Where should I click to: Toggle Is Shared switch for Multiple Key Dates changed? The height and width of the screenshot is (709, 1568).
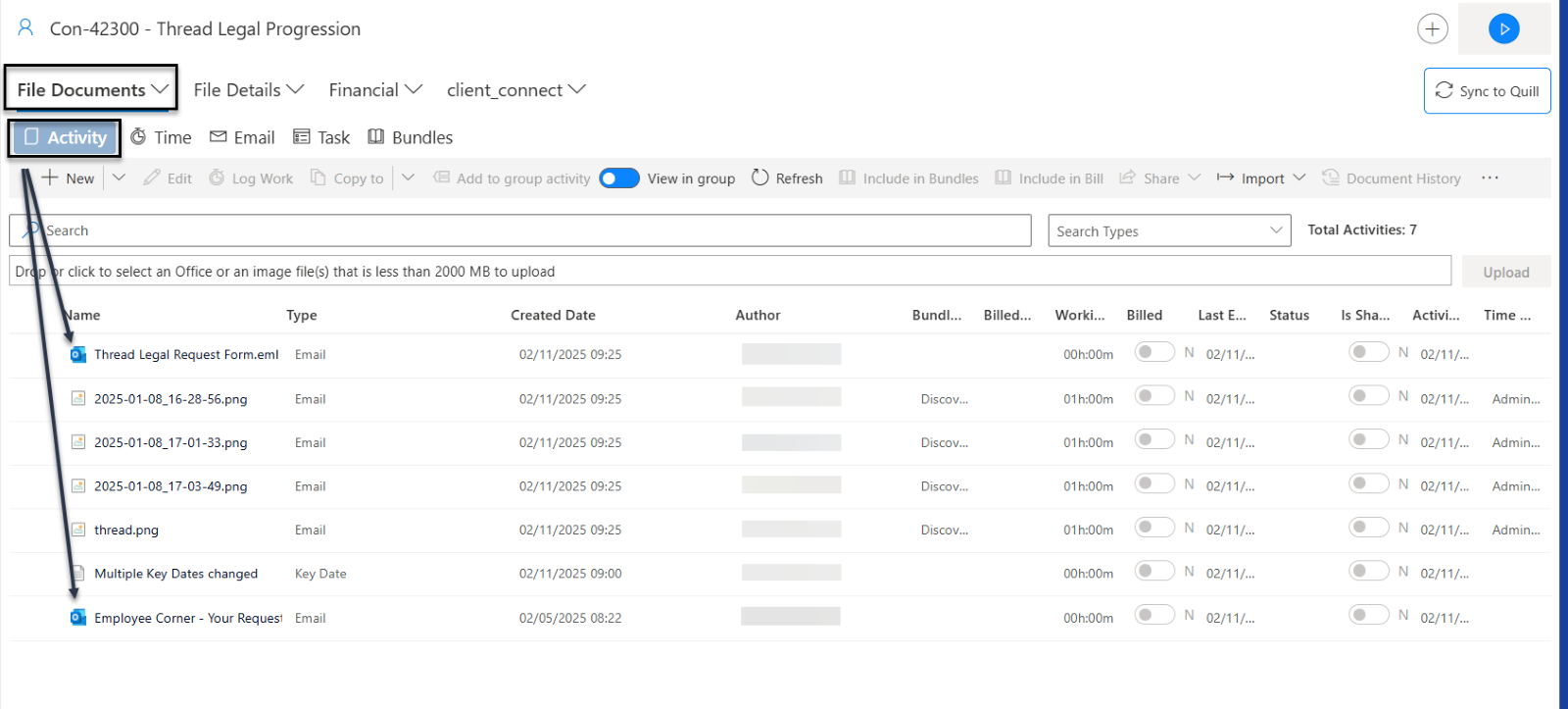tap(1369, 571)
